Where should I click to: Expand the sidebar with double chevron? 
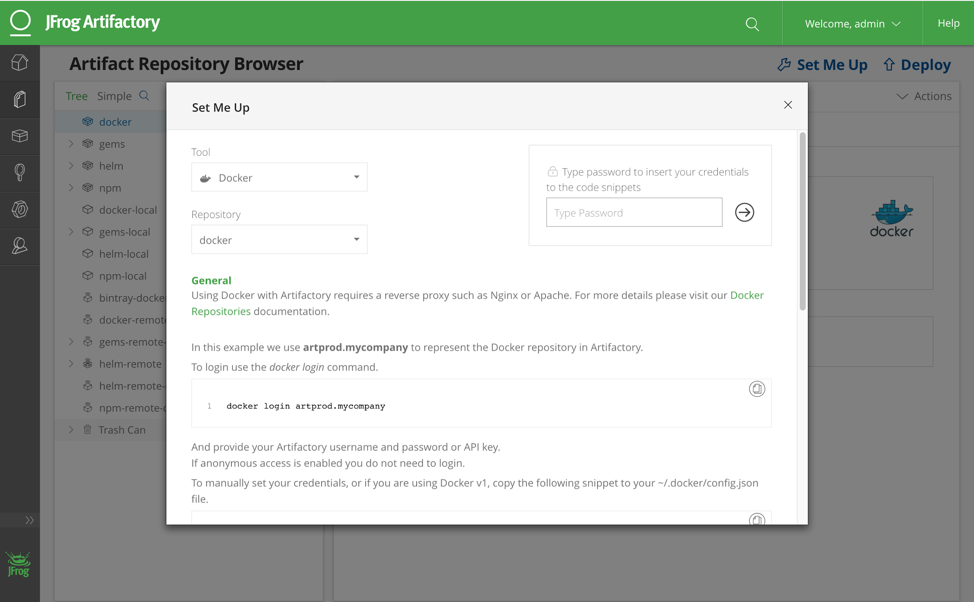[29, 520]
